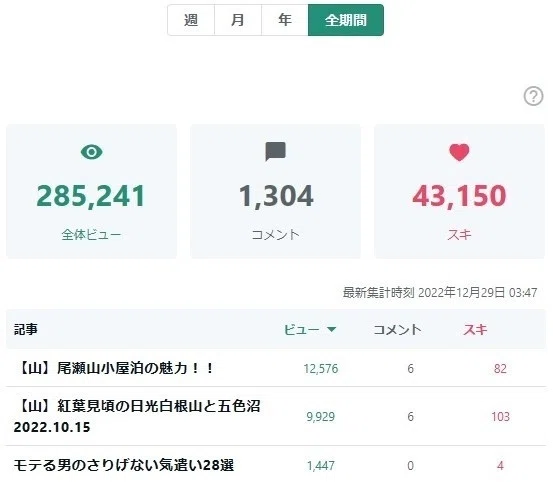
Task: Open article 尾瀬山小屋泊の魅力
Action: point(114,368)
